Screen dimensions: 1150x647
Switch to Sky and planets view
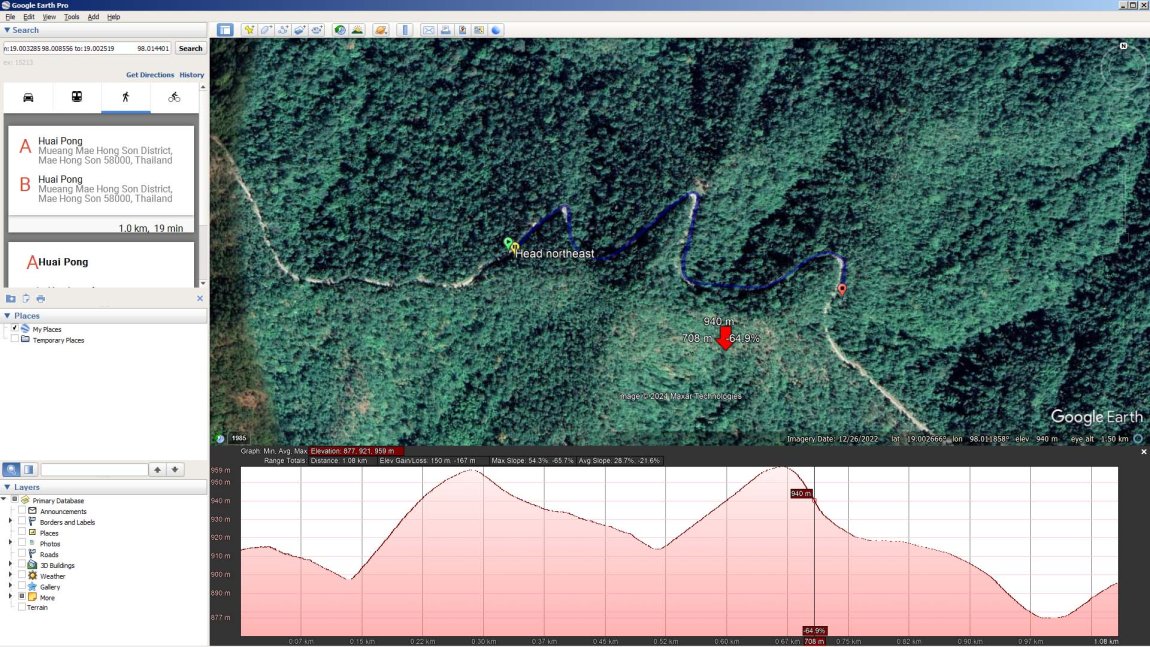point(380,30)
